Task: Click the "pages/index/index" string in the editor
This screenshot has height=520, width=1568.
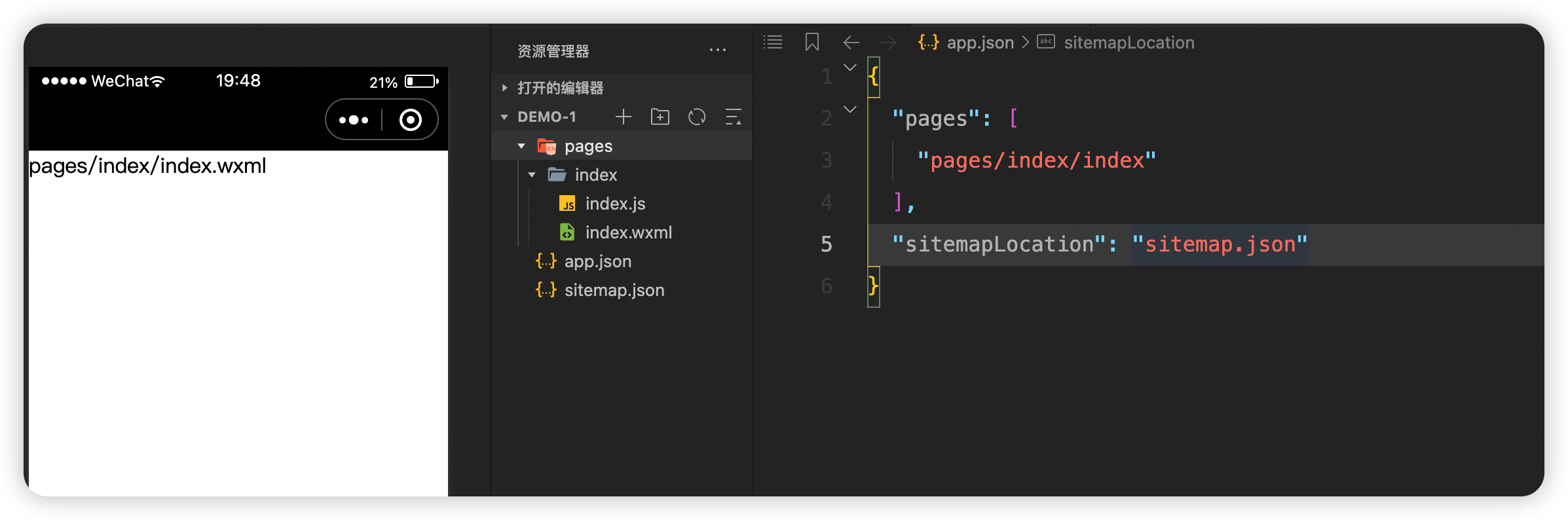Action: click(x=1037, y=160)
